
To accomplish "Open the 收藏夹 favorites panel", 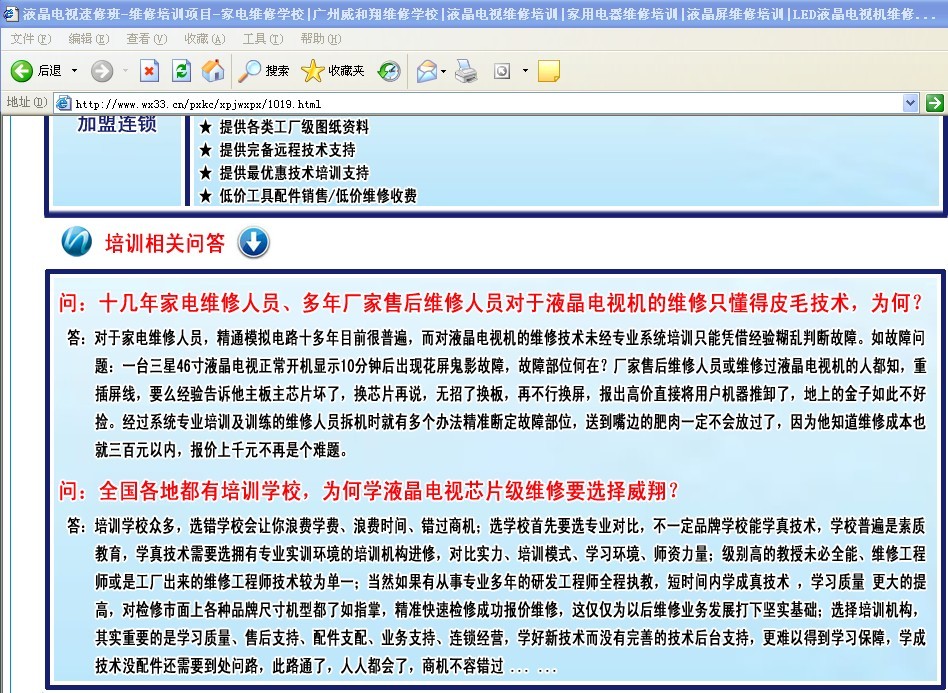I will pos(333,71).
